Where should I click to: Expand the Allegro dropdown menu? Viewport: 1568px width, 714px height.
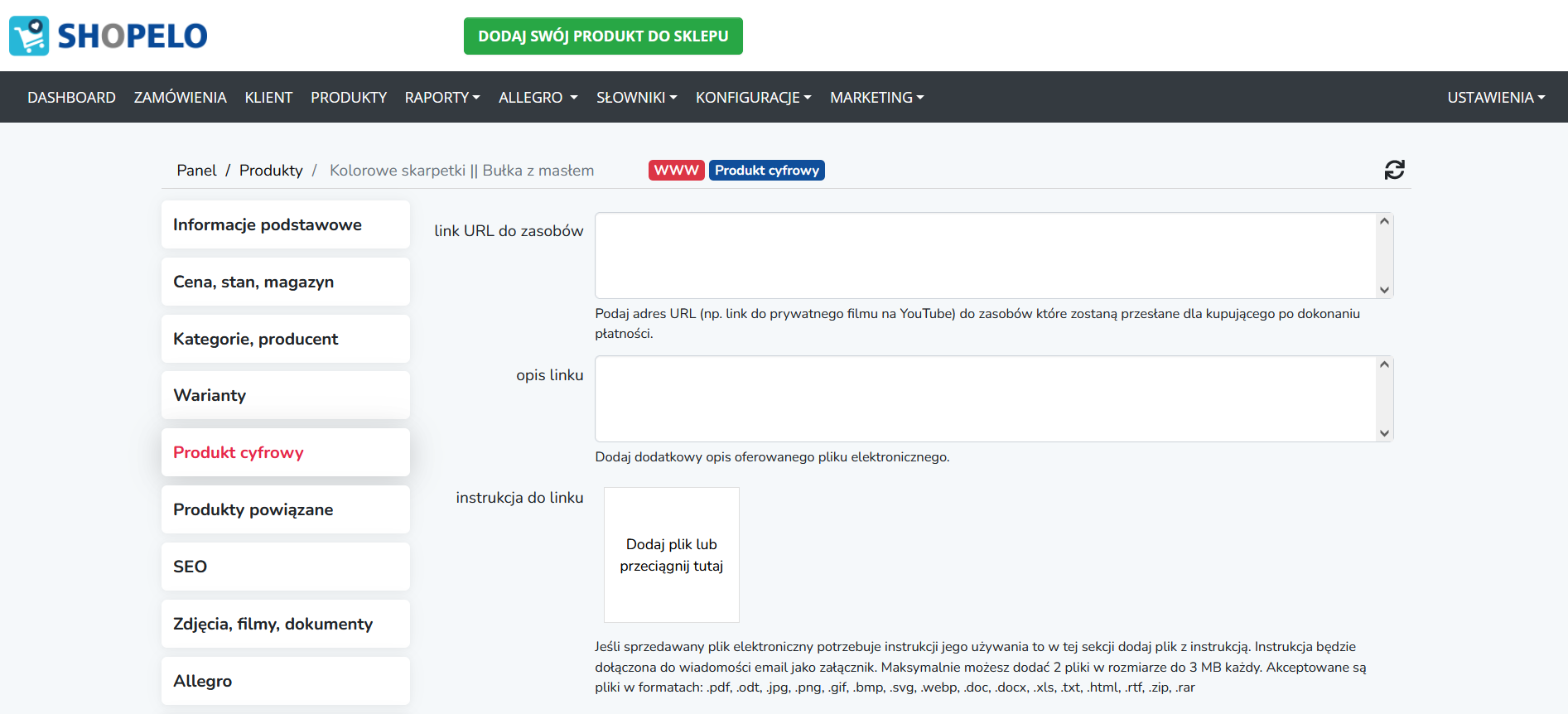click(538, 98)
